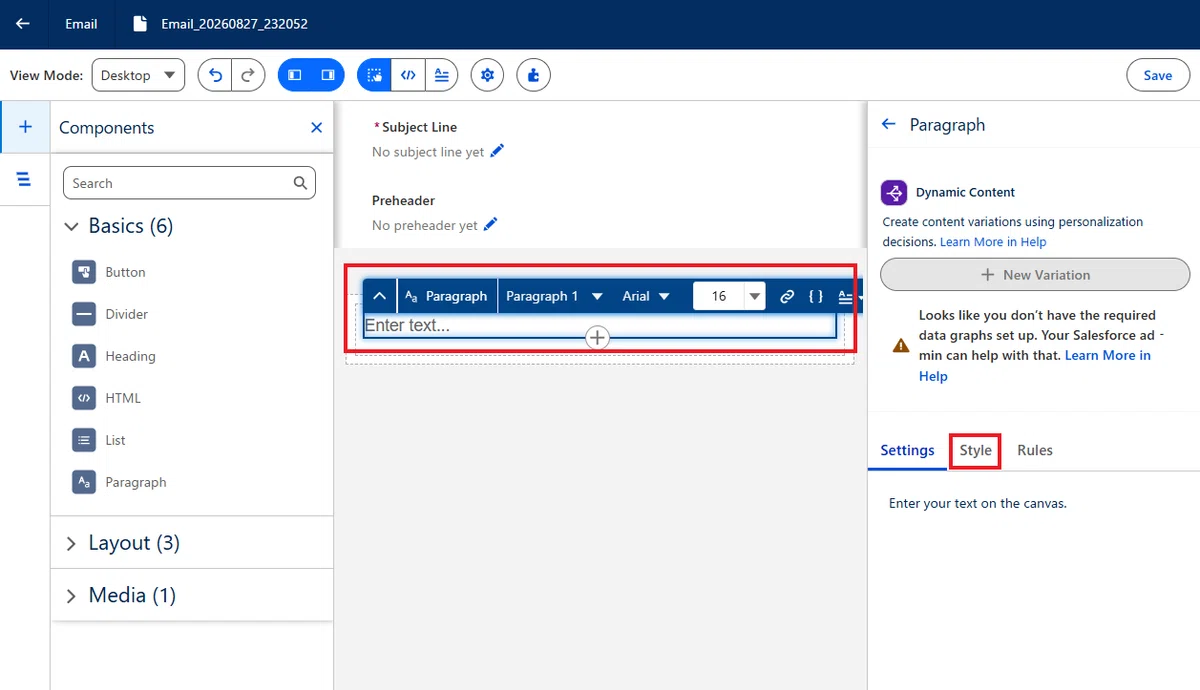Open the puzzle-piece extensions button
This screenshot has height=690, width=1200.
534,75
